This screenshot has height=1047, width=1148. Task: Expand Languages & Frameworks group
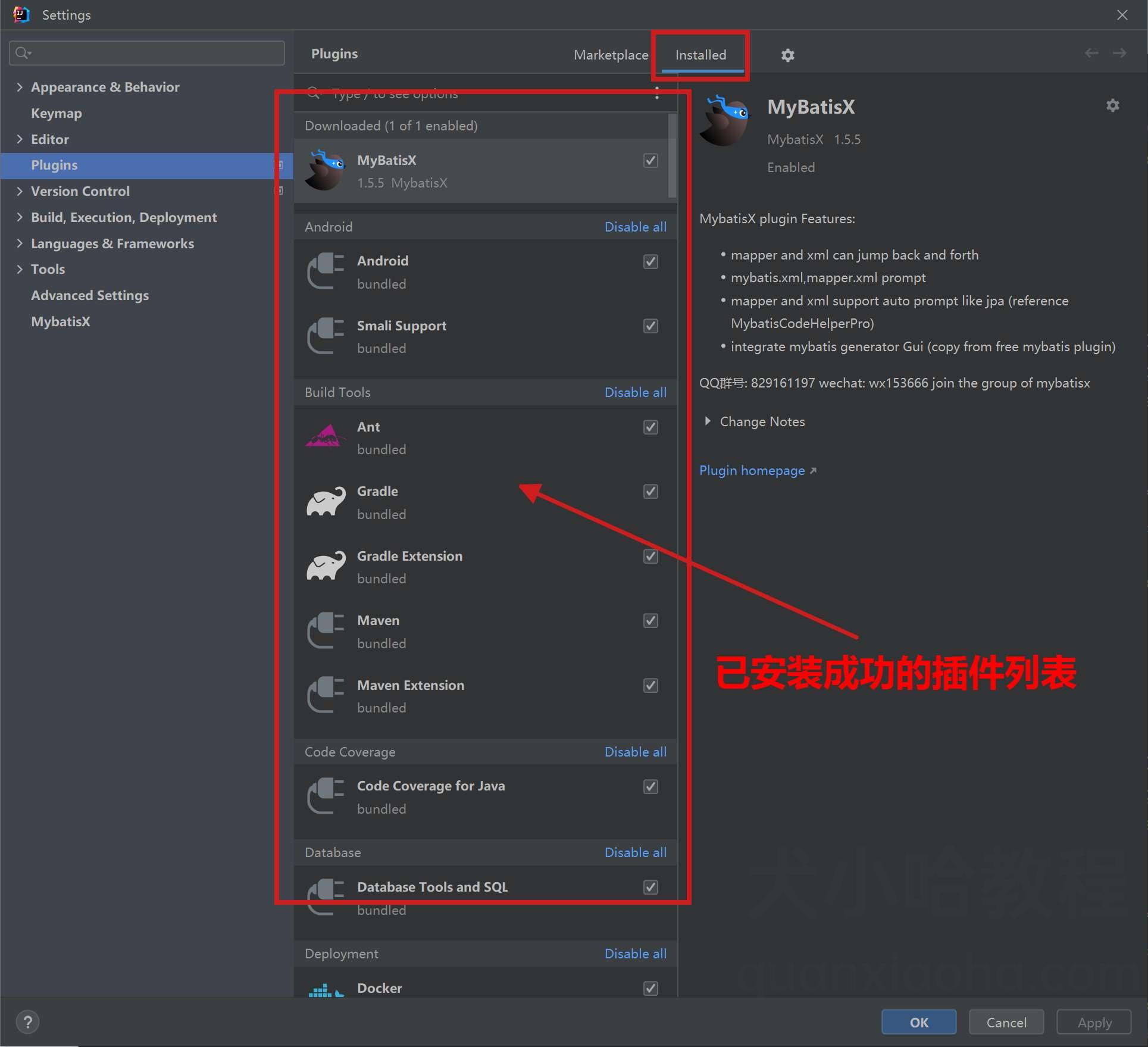click(20, 243)
